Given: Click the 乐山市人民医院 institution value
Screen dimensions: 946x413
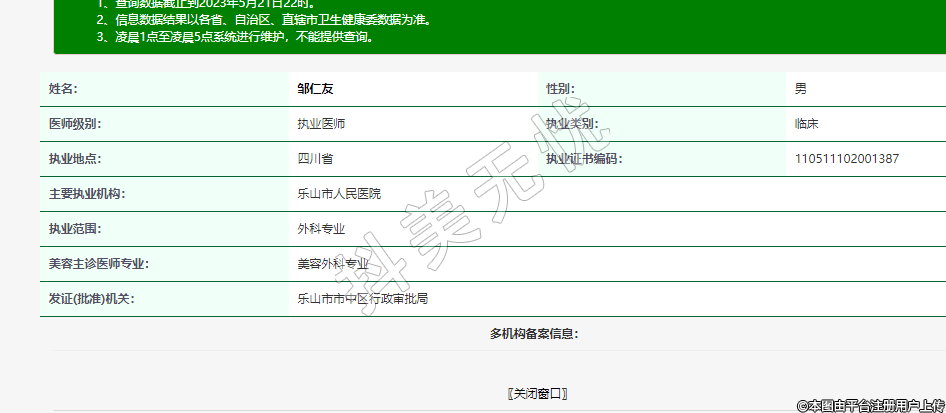Looking at the screenshot, I should pos(339,194).
